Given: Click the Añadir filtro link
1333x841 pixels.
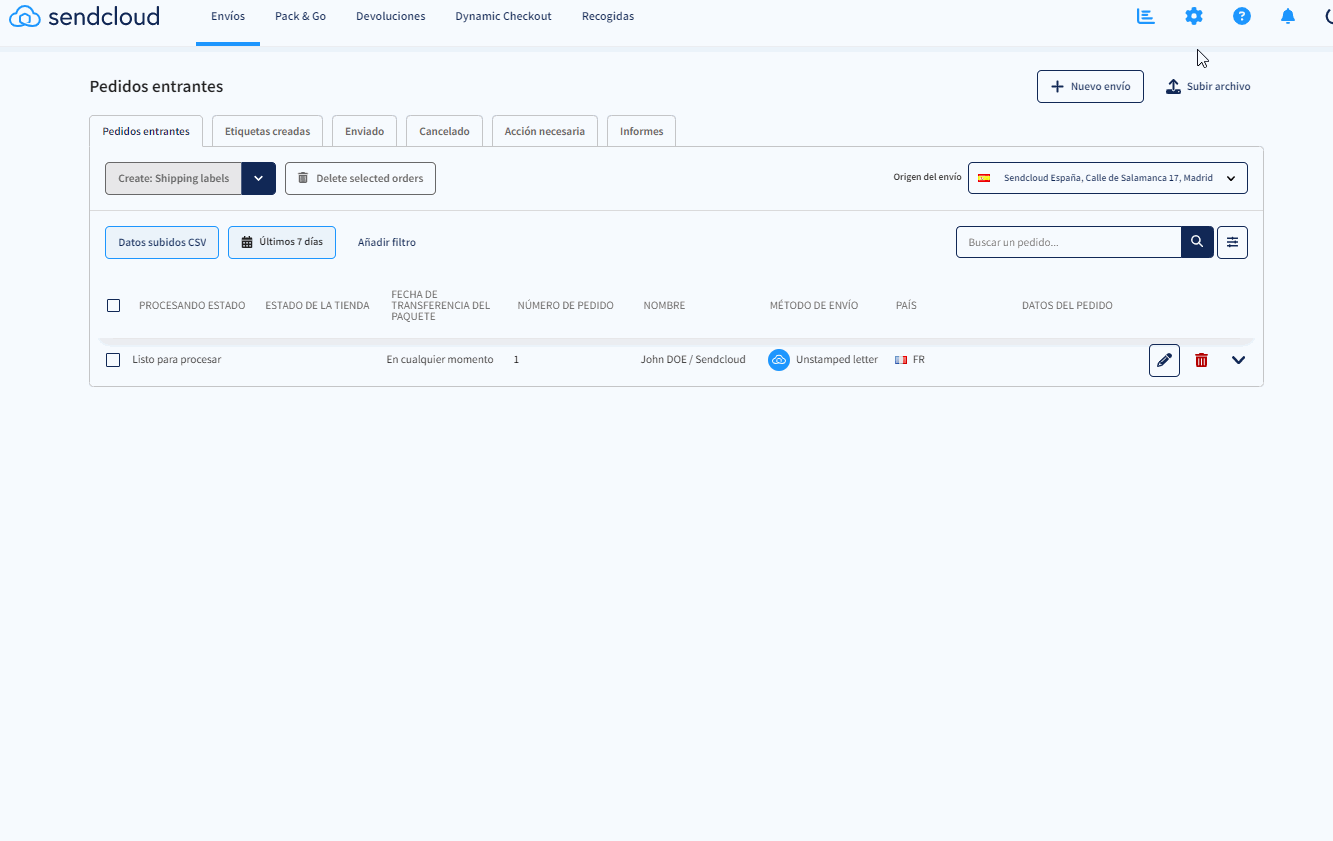Looking at the screenshot, I should [386, 241].
